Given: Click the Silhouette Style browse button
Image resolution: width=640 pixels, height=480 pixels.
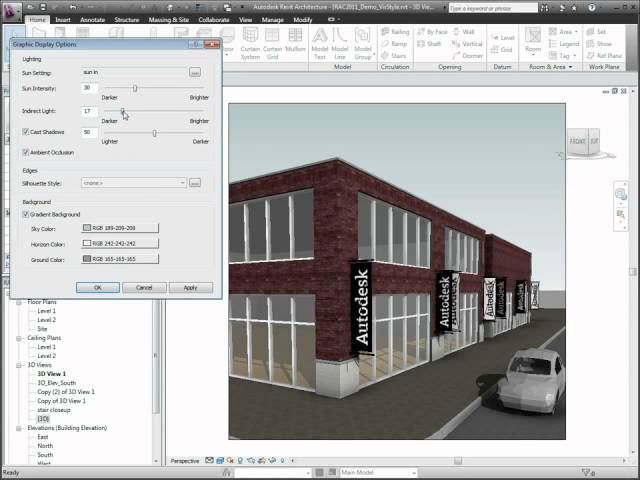Looking at the screenshot, I should pos(195,183).
